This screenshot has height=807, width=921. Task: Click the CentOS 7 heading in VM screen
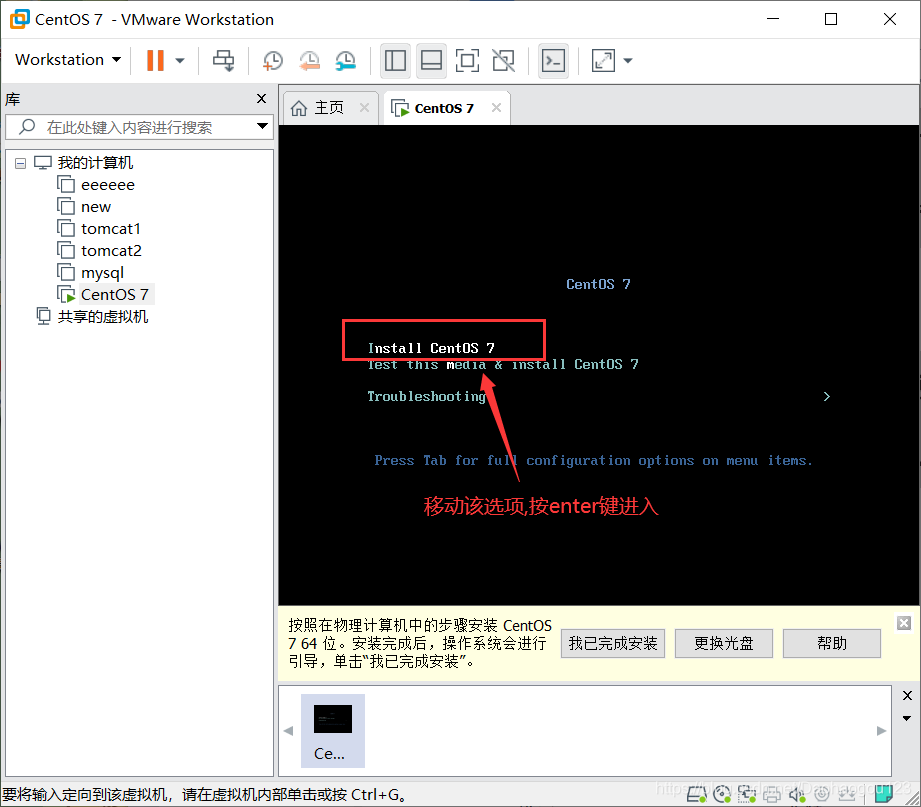click(x=598, y=284)
